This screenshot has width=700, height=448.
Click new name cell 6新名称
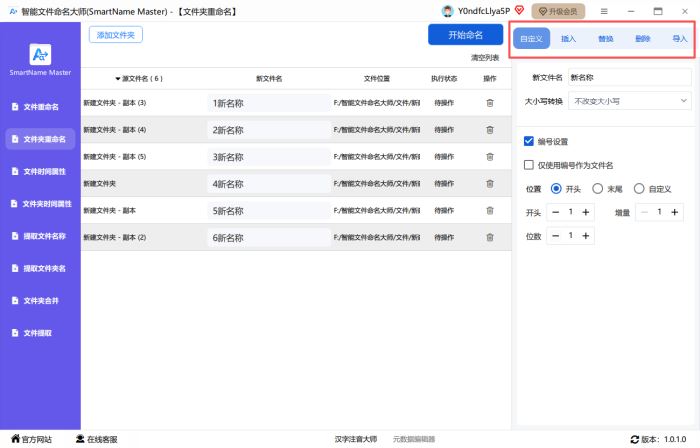click(x=269, y=238)
